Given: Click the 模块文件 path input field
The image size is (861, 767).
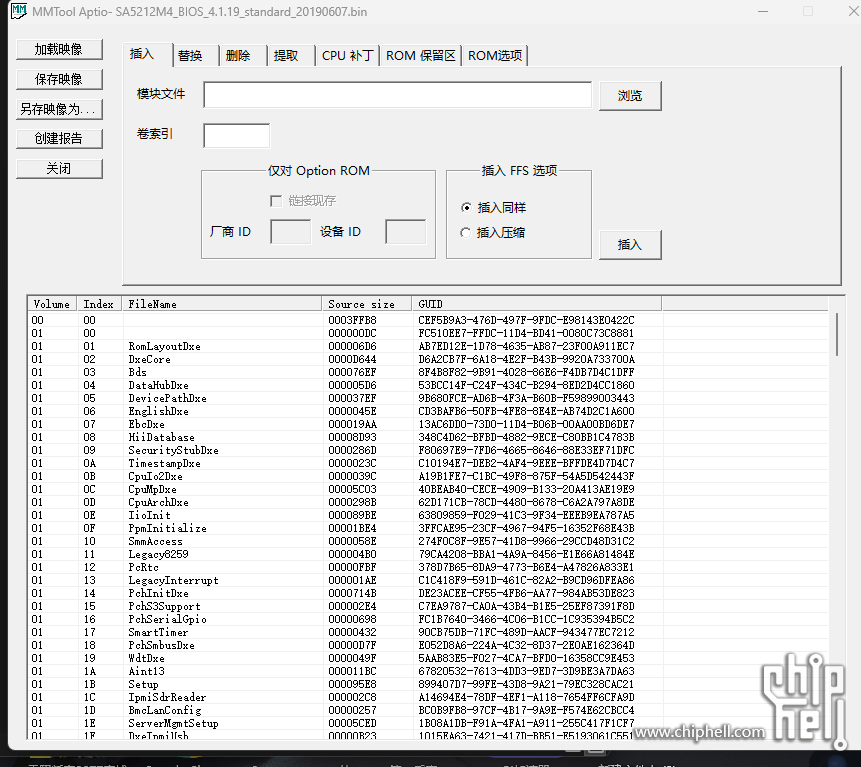Looking at the screenshot, I should [397, 95].
